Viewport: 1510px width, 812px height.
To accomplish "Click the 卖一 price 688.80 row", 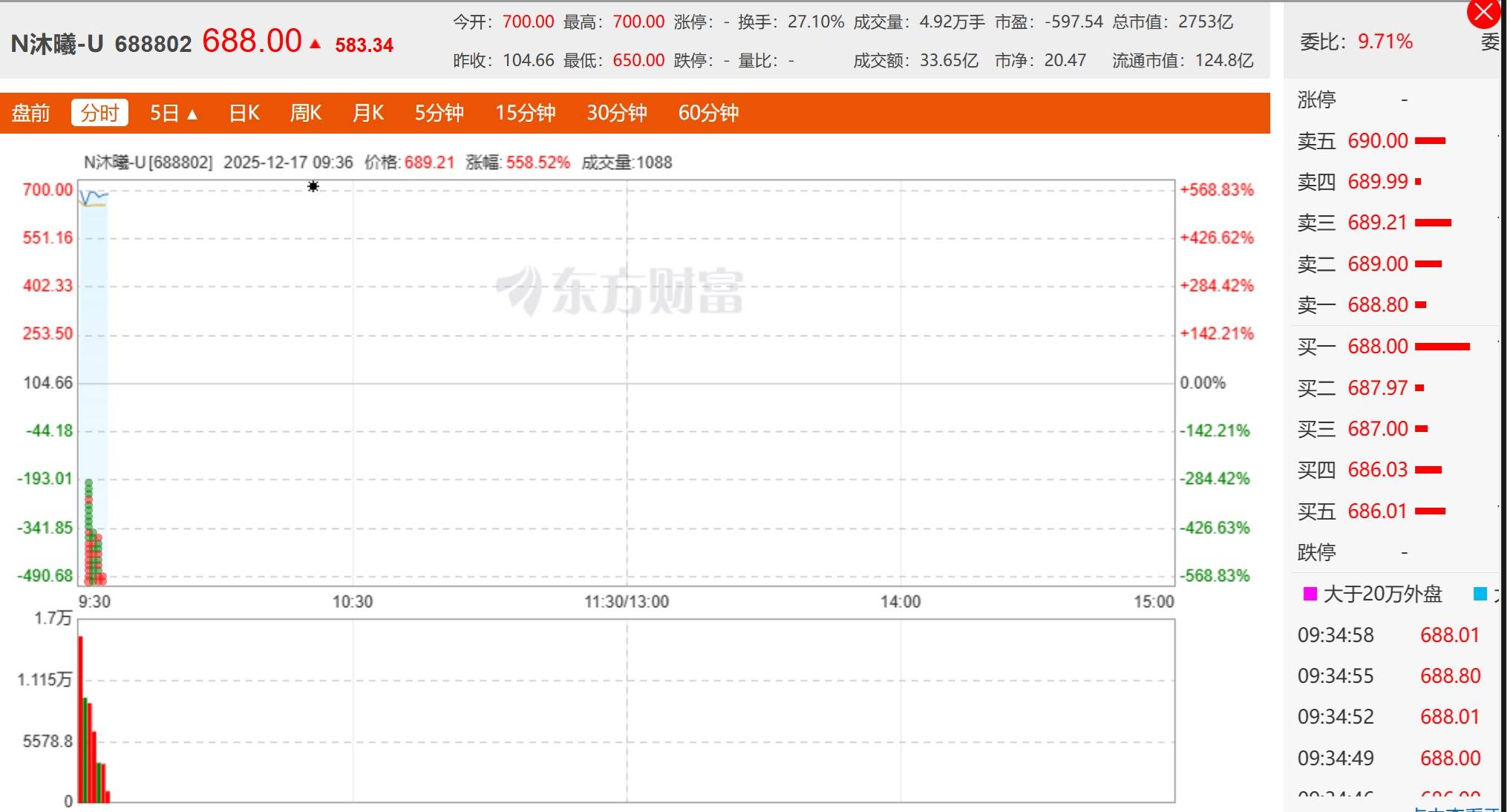I will 1377,305.
